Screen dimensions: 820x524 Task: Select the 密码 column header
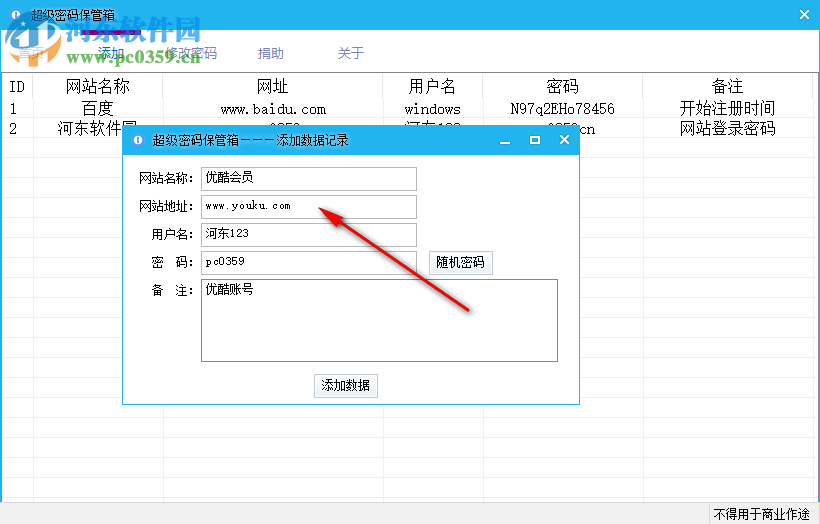[x=563, y=86]
